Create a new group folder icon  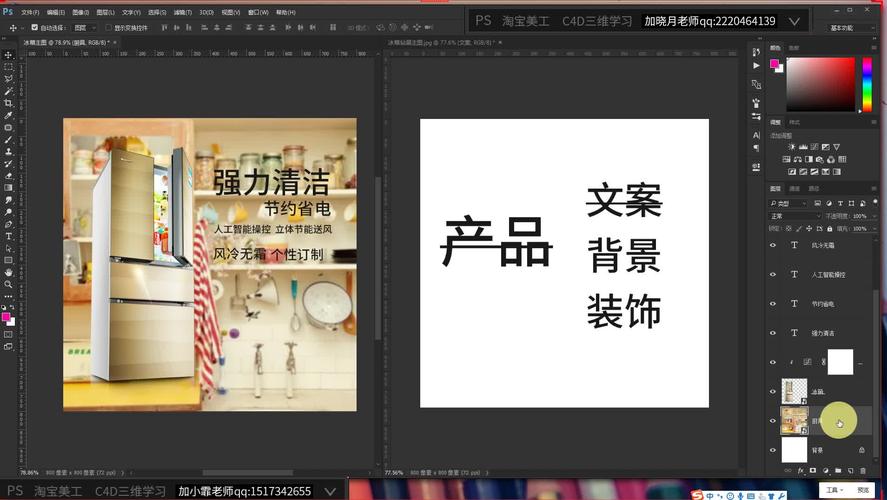pos(838,471)
